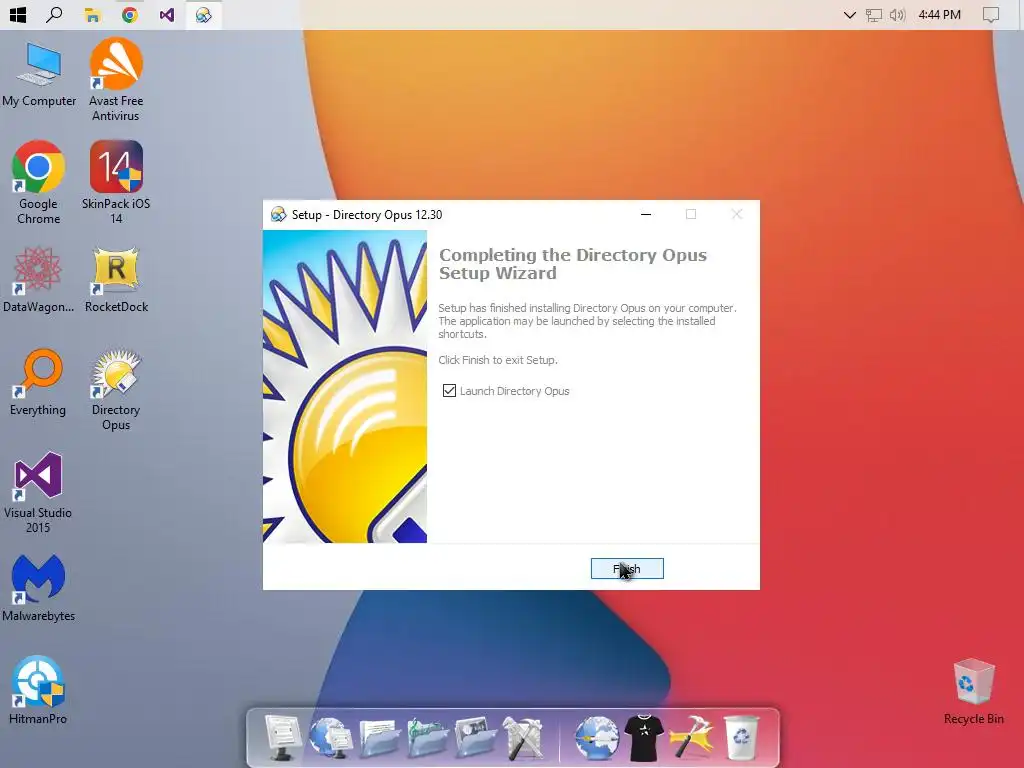
Task: Click the network status tray icon
Action: pos(874,14)
